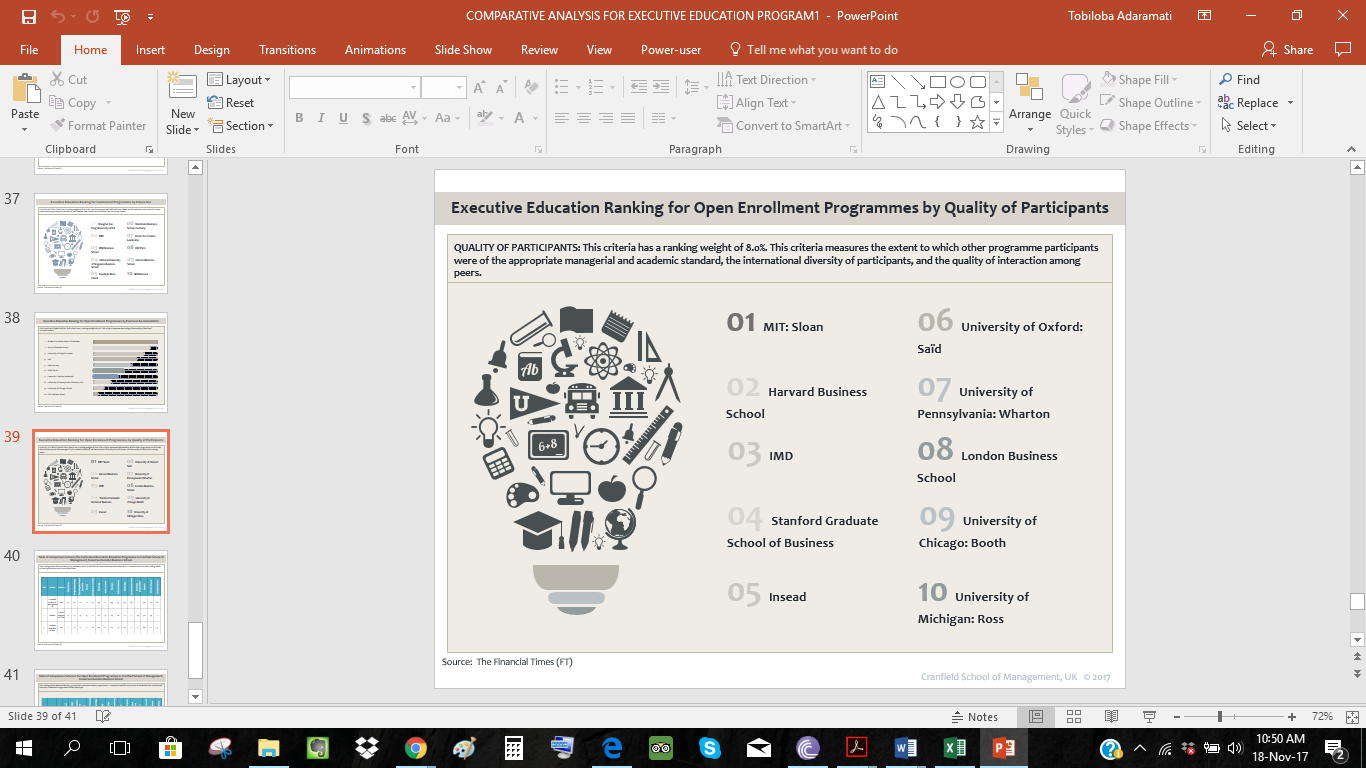The image size is (1366, 768).
Task: Start Slide Show from status bar icon
Action: (1148, 717)
